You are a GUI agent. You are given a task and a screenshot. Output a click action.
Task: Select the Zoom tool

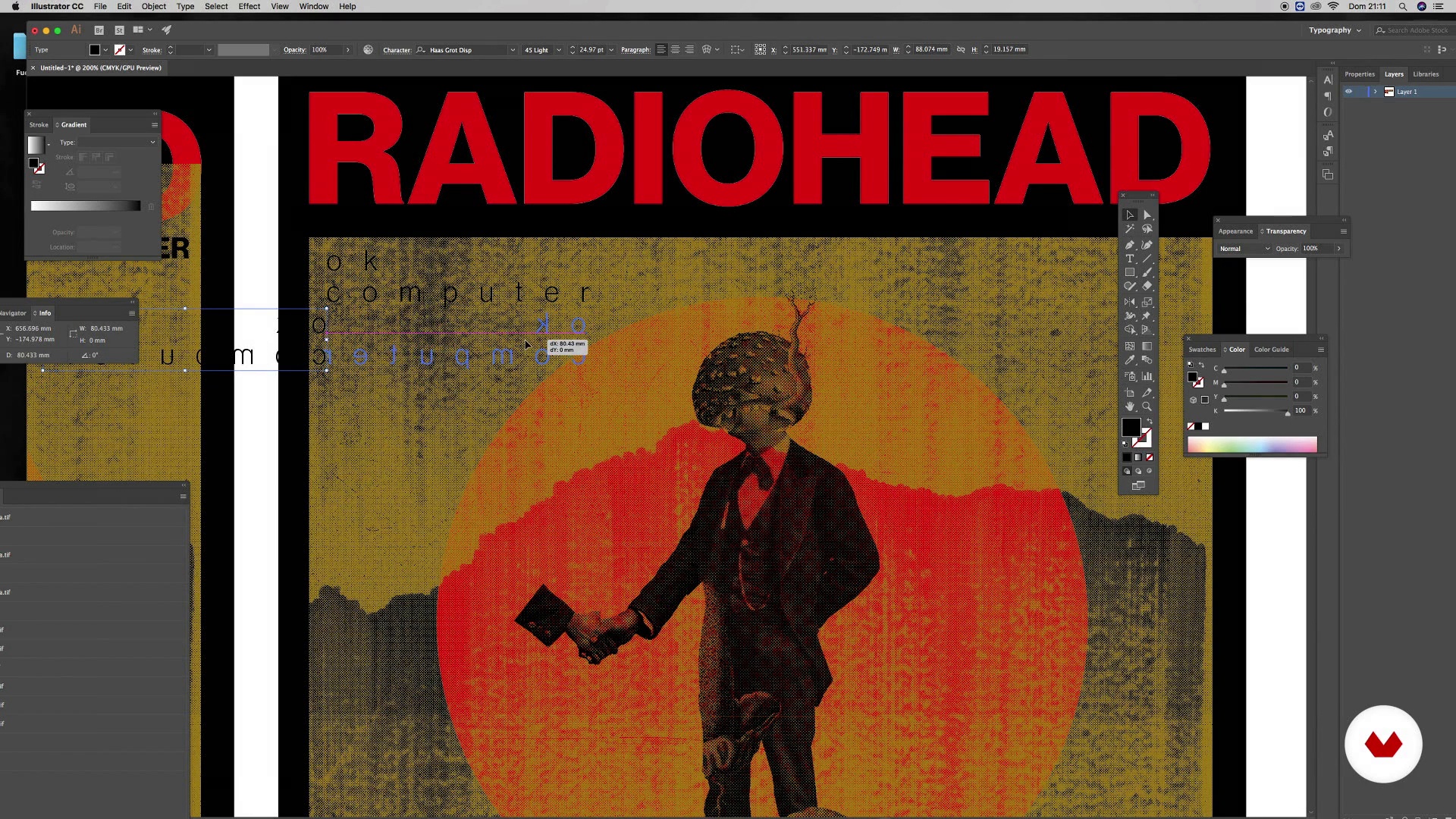1147,406
